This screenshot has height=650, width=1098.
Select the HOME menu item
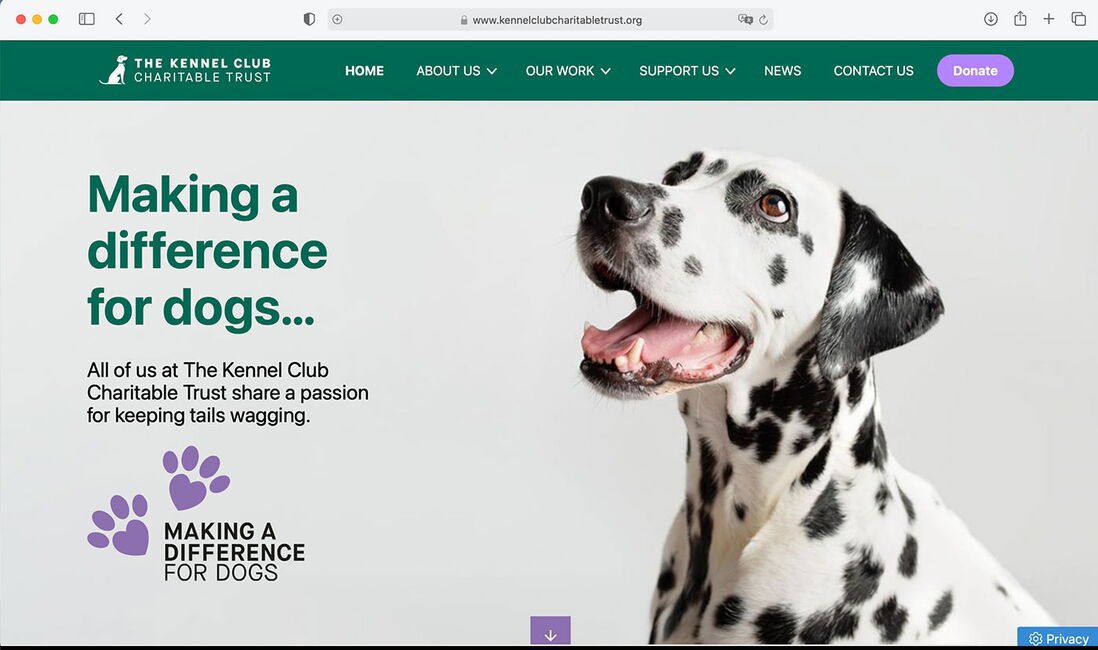(x=364, y=71)
